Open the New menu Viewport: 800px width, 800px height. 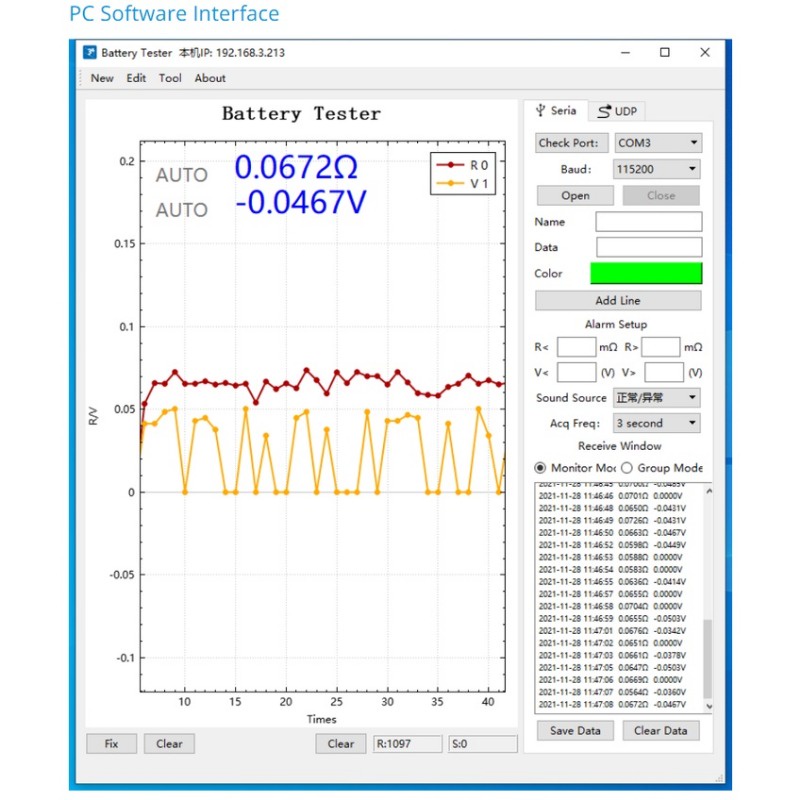pos(102,78)
